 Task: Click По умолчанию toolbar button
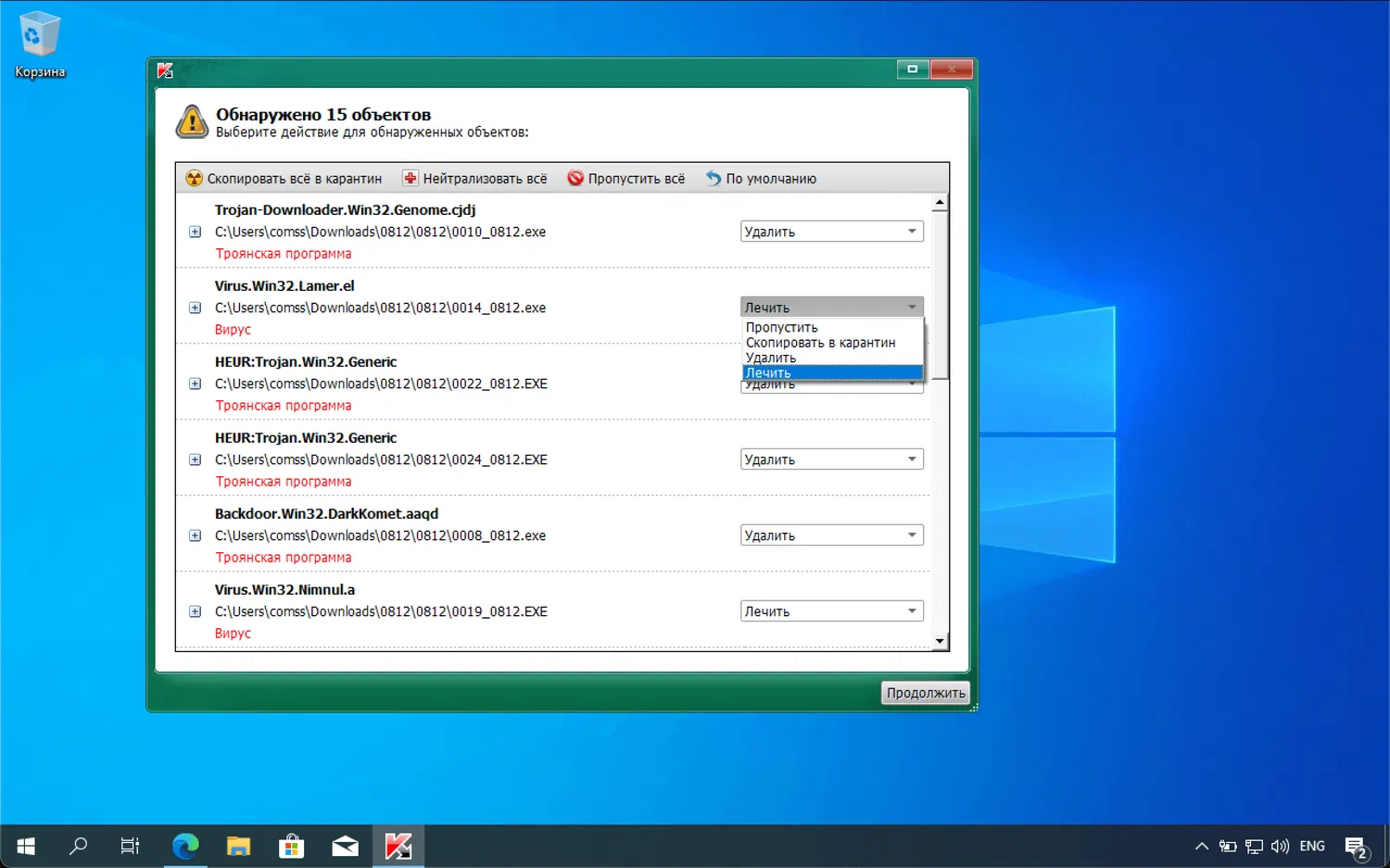coord(762,178)
